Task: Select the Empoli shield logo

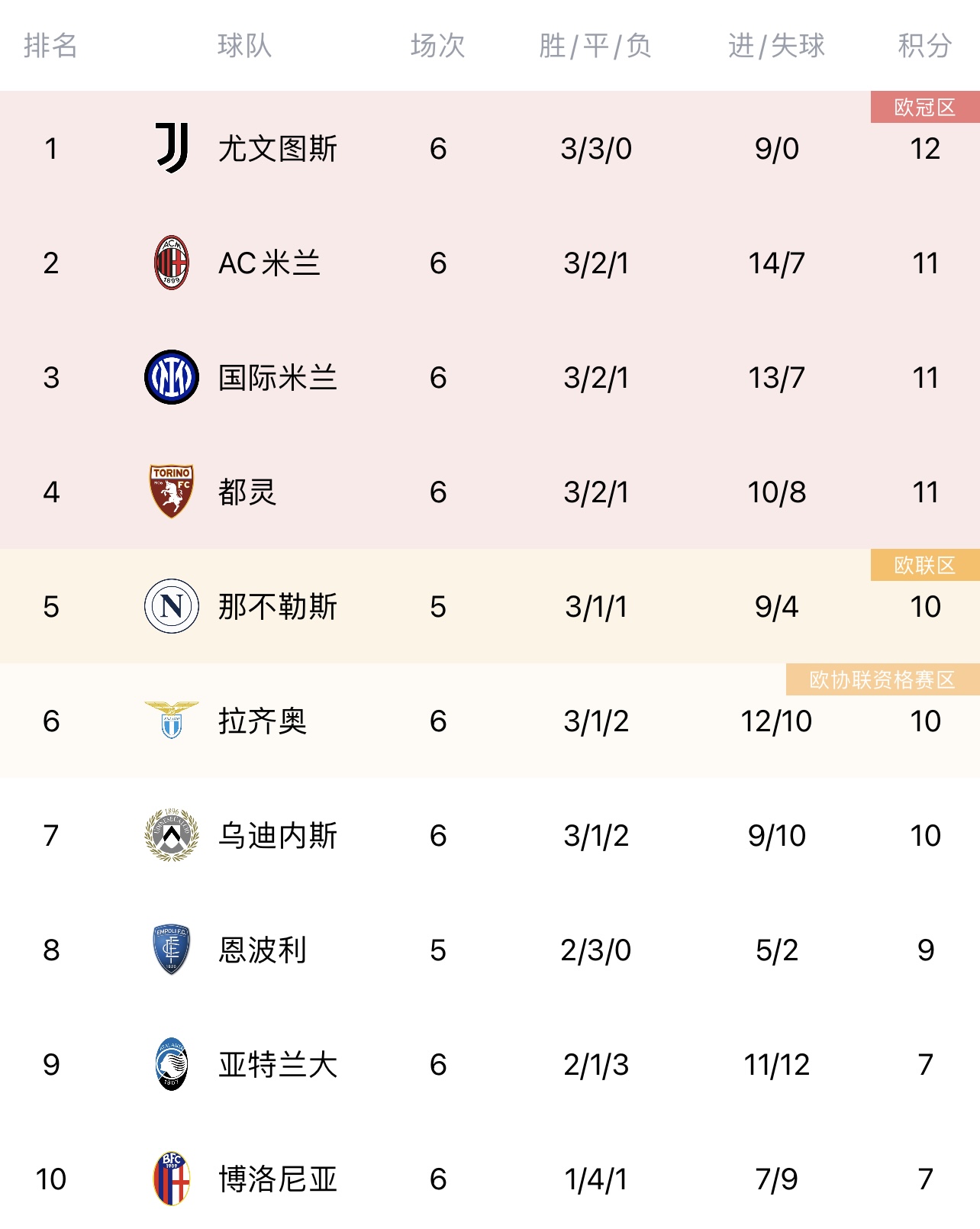Action: 172,950
